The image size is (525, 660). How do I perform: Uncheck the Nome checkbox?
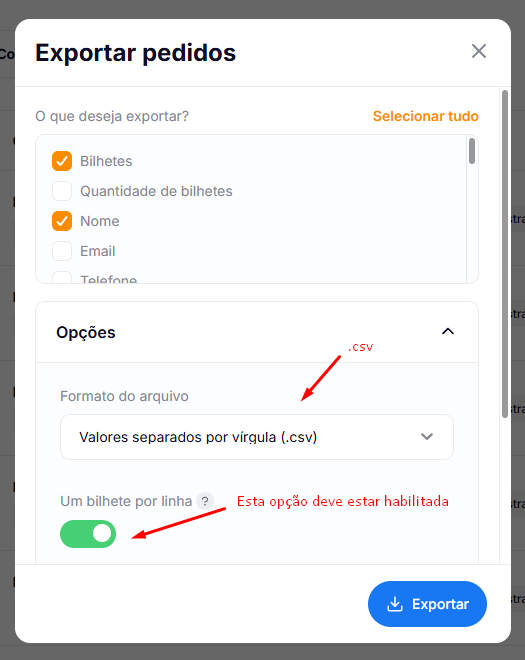pos(62,221)
